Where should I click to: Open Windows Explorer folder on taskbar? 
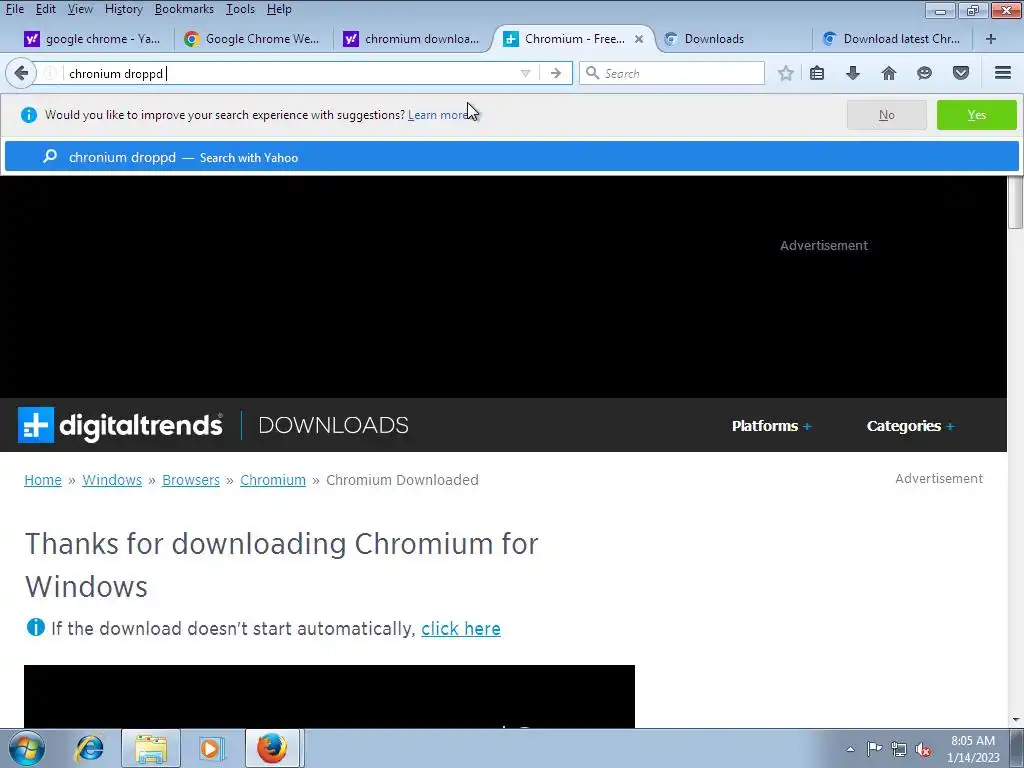[x=151, y=748]
